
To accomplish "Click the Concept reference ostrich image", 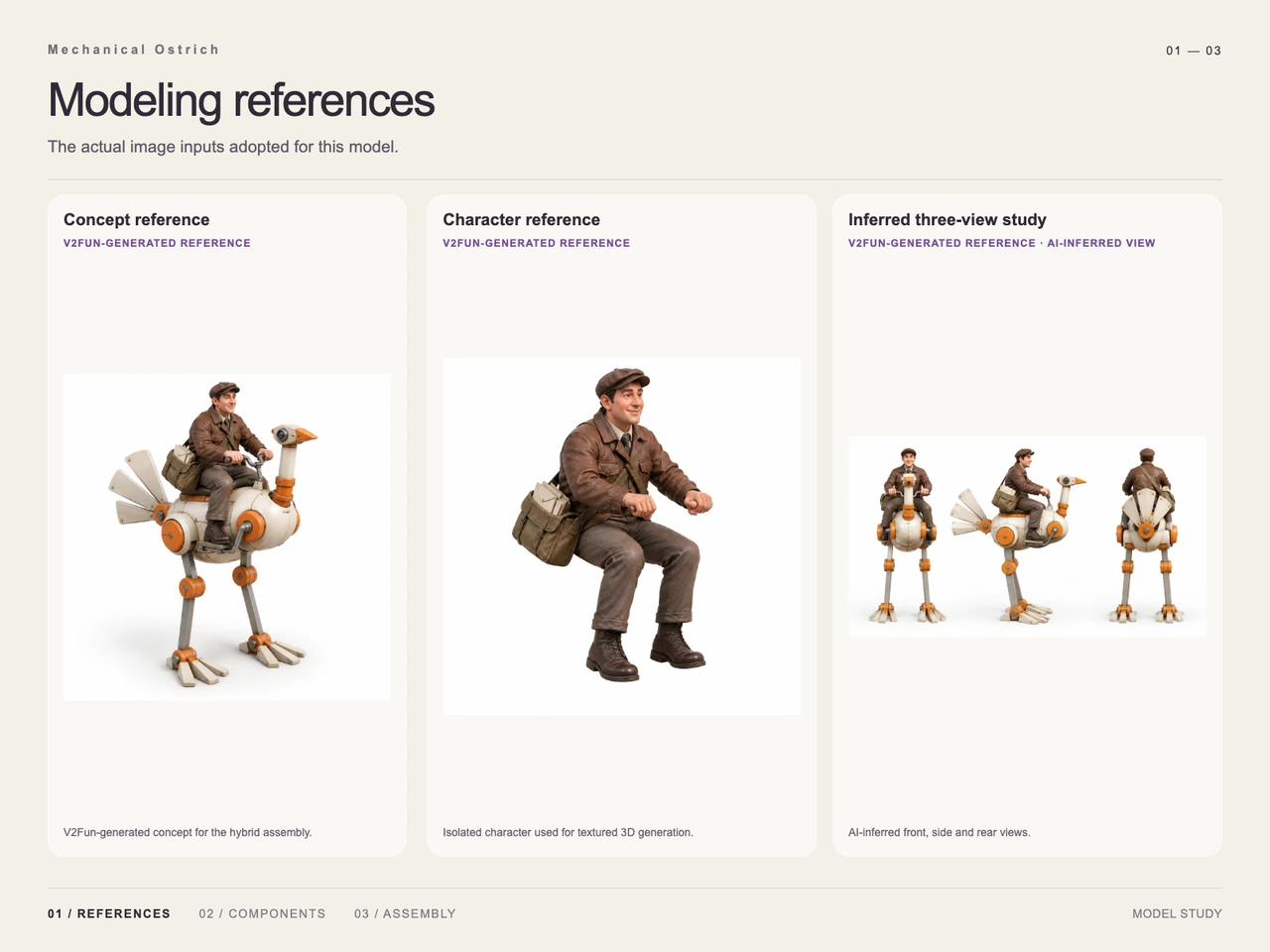I will coord(227,536).
